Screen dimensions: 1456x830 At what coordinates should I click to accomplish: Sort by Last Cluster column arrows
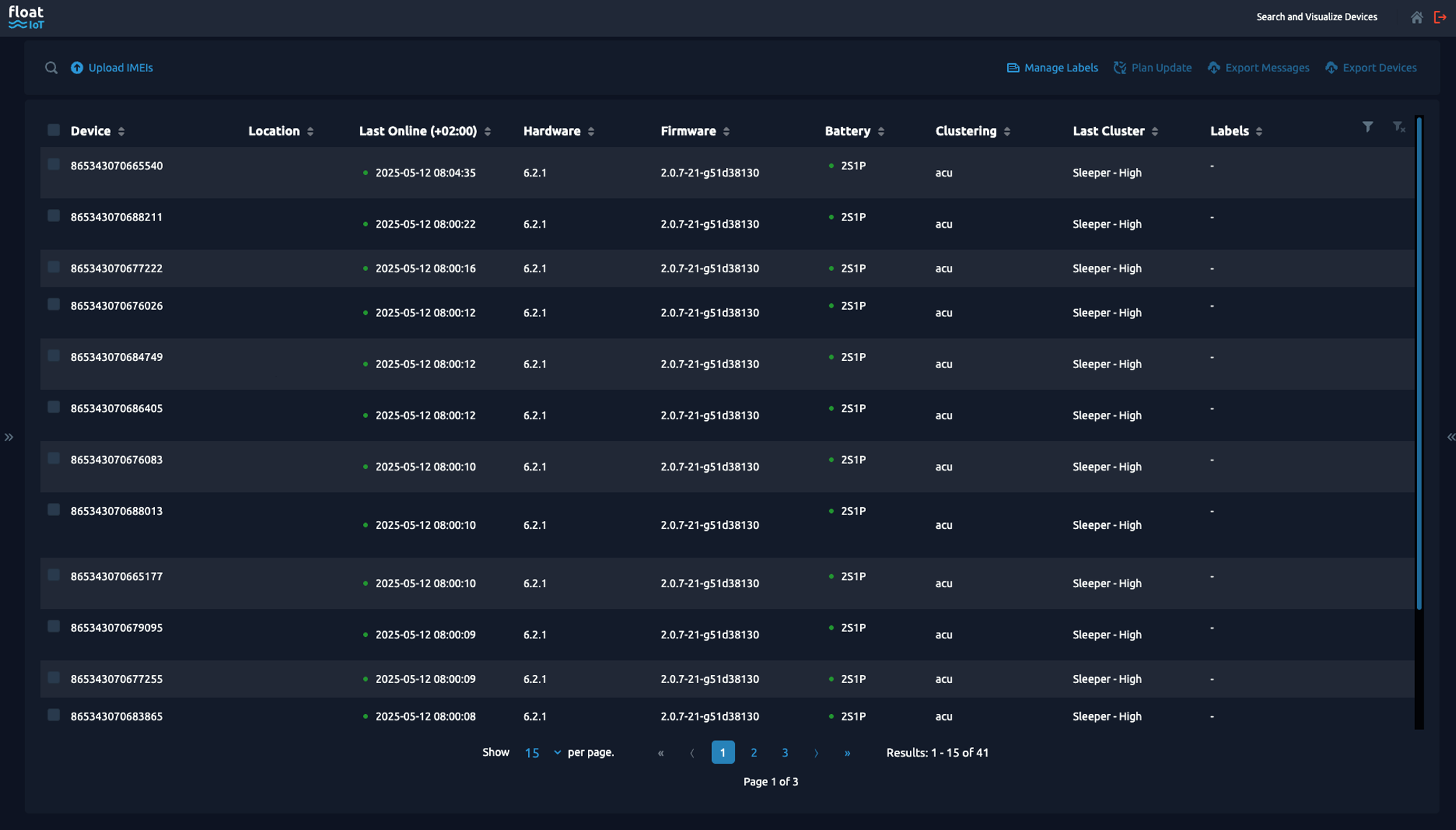(1155, 131)
